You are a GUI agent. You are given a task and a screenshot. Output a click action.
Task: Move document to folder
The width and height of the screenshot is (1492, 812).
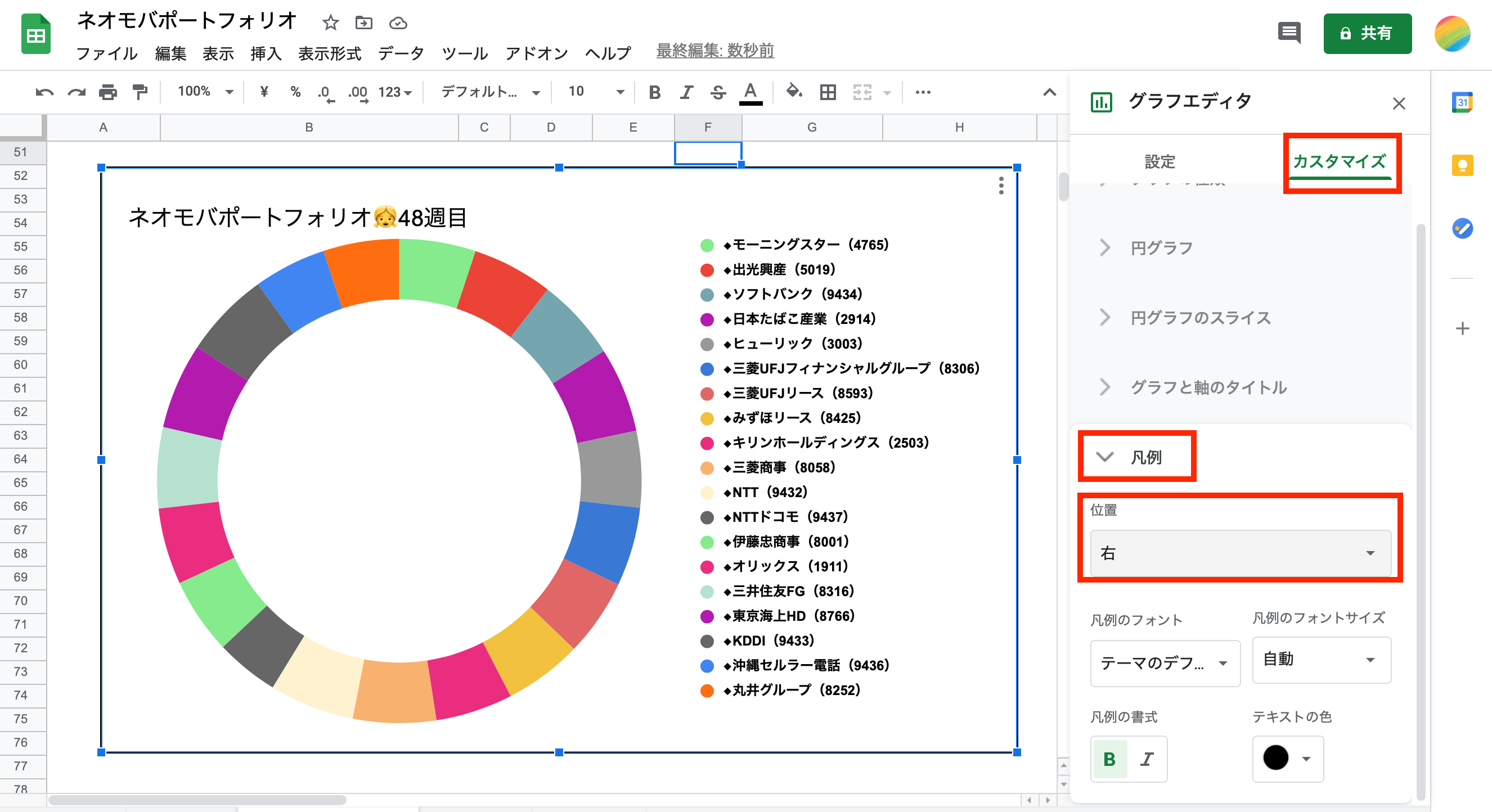point(364,22)
